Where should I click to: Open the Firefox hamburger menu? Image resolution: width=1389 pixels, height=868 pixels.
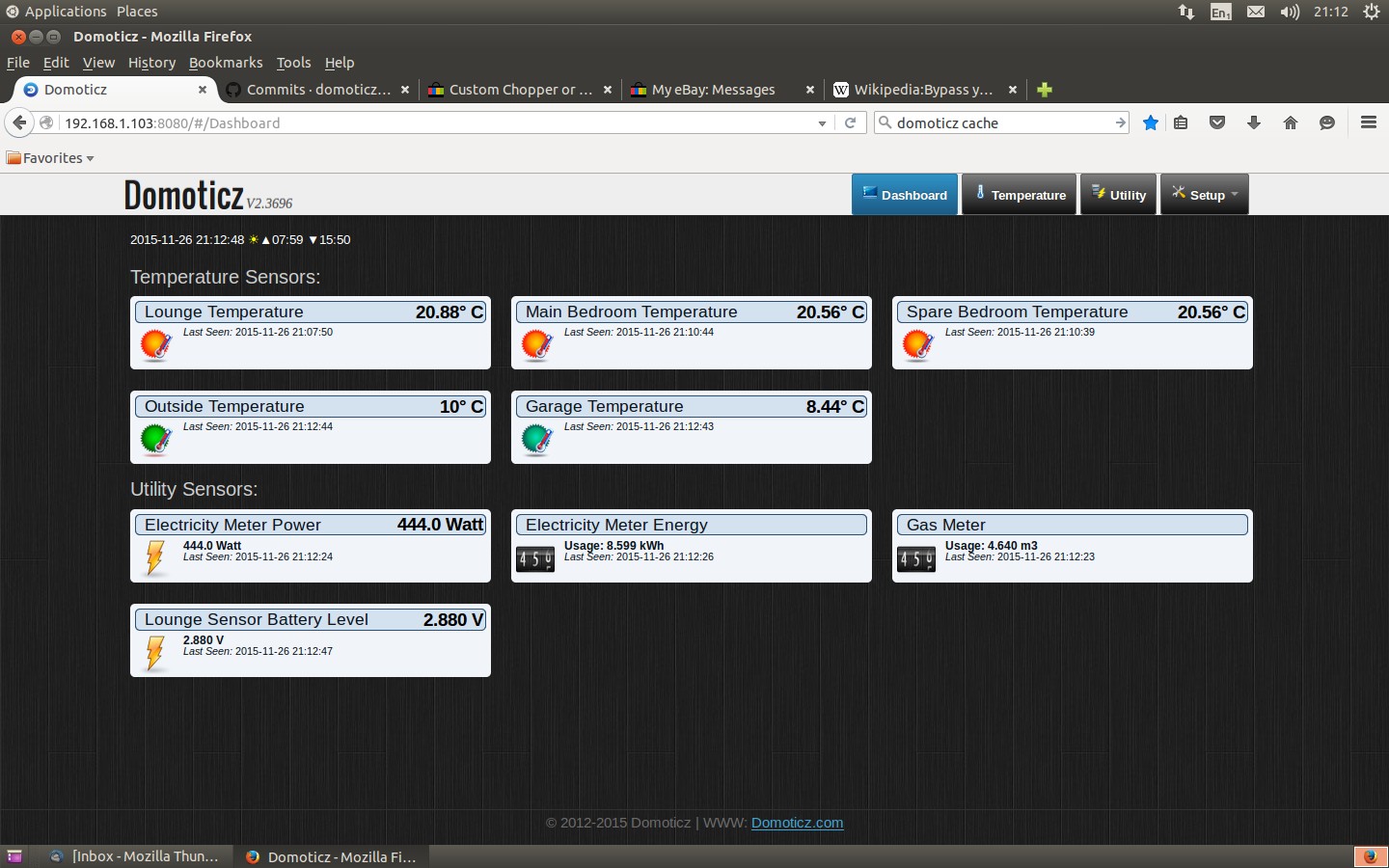pyautogui.click(x=1368, y=122)
